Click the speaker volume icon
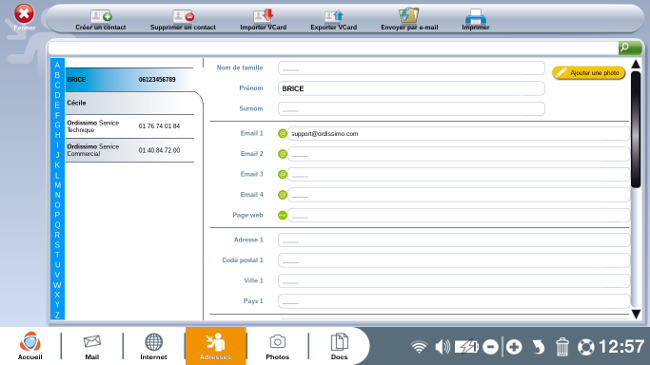650x365 pixels. coord(443,347)
